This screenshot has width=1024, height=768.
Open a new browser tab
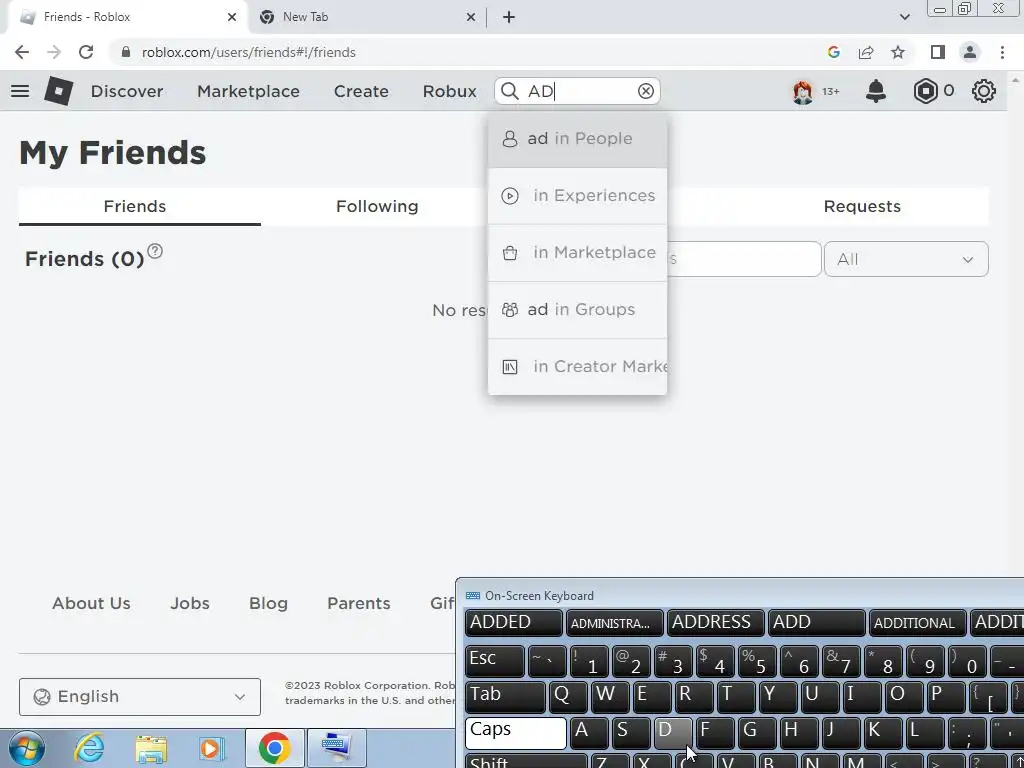tap(509, 18)
